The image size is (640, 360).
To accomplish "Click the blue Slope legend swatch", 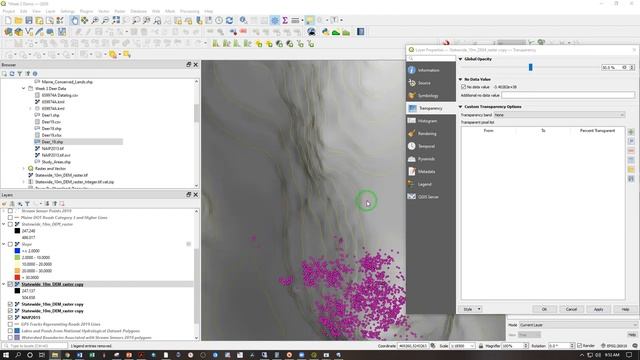I will point(17,251).
